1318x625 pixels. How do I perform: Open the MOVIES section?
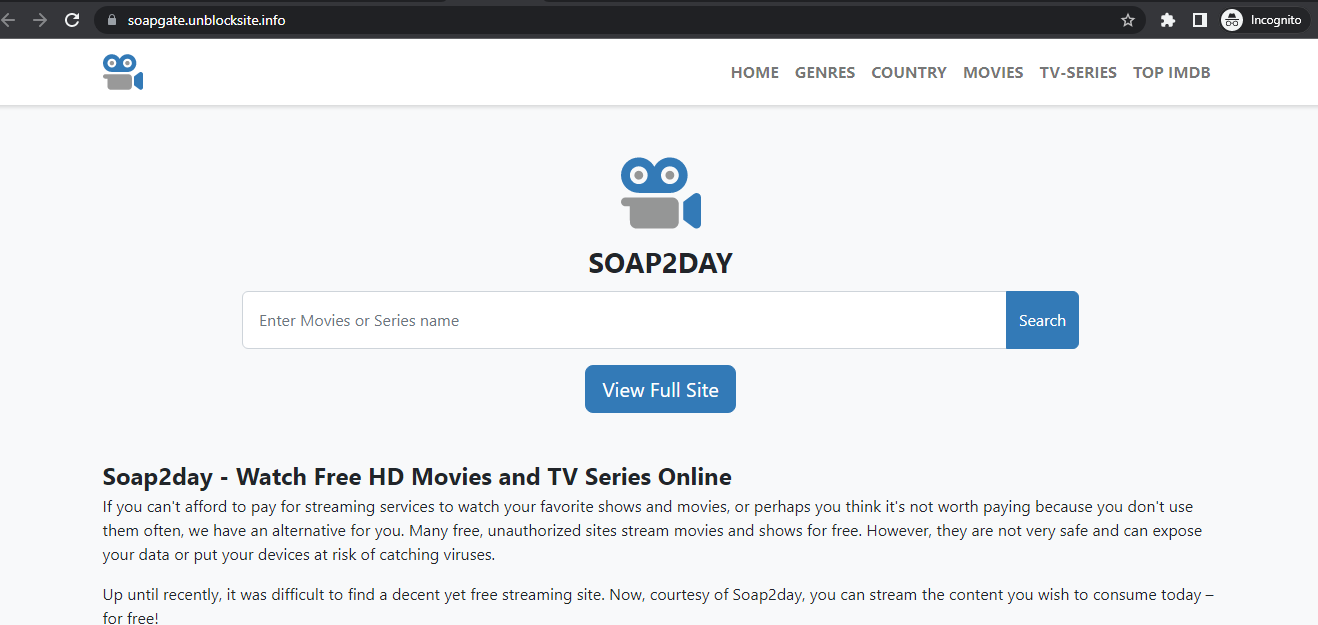(x=992, y=71)
